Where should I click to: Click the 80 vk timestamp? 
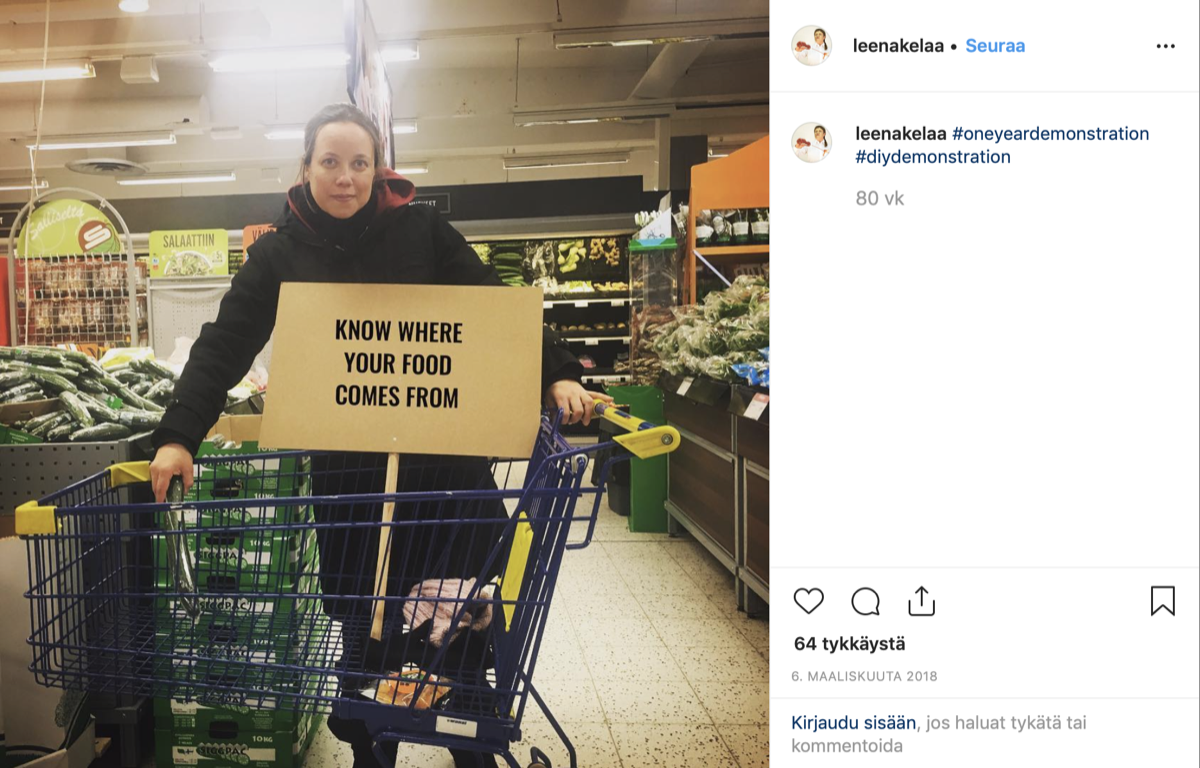point(880,198)
